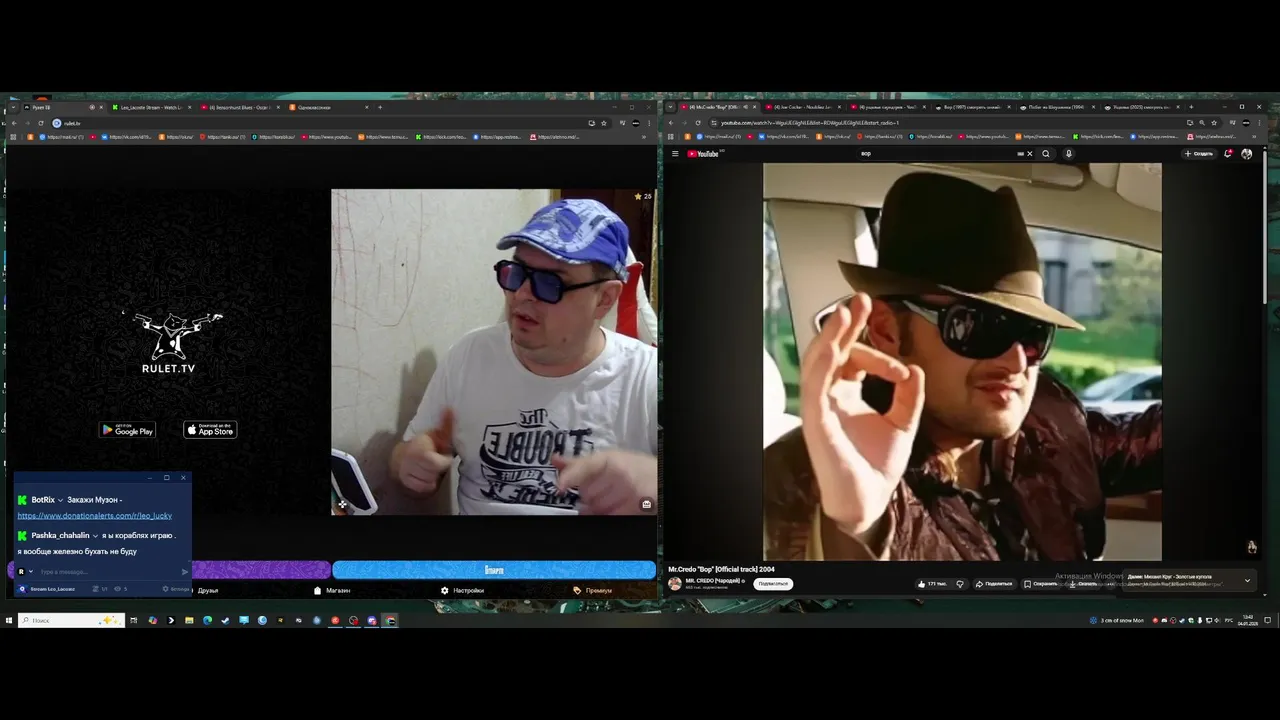Viewport: 1280px width, 720px height.
Task: Click the RULET.TV logo
Action: coord(168,343)
